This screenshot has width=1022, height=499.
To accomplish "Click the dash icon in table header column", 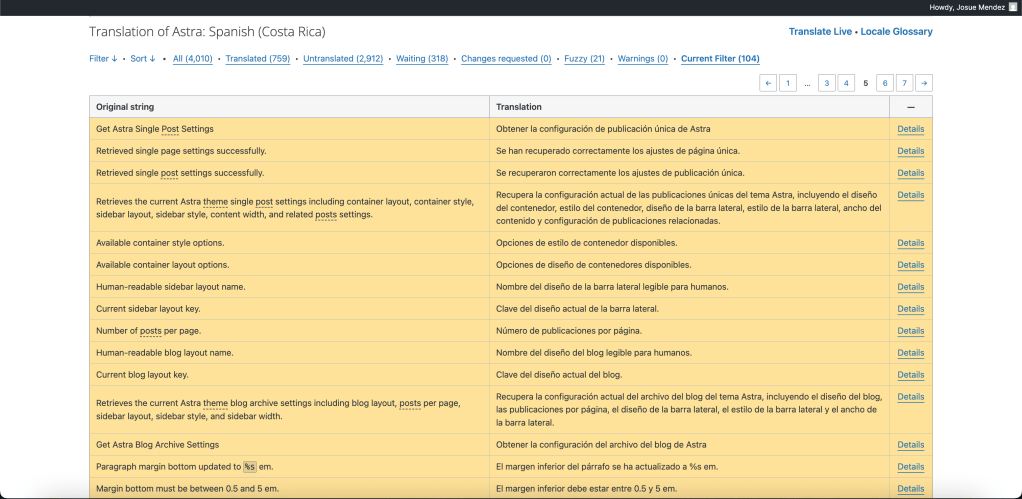I will tap(911, 106).
